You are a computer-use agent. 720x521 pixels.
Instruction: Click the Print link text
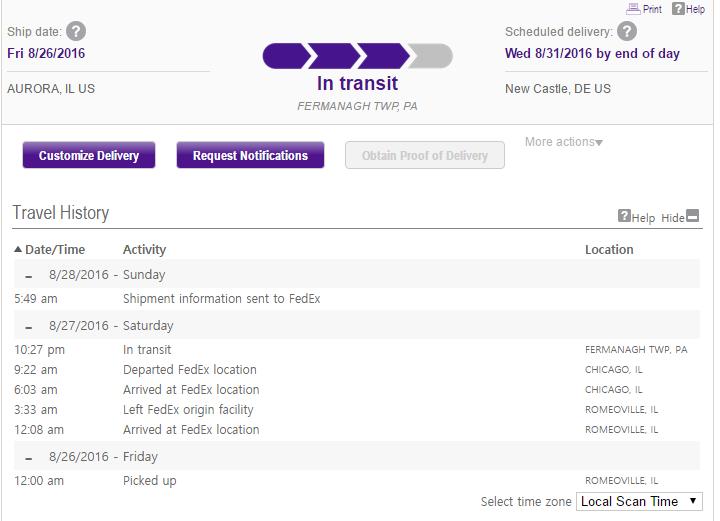coord(652,9)
